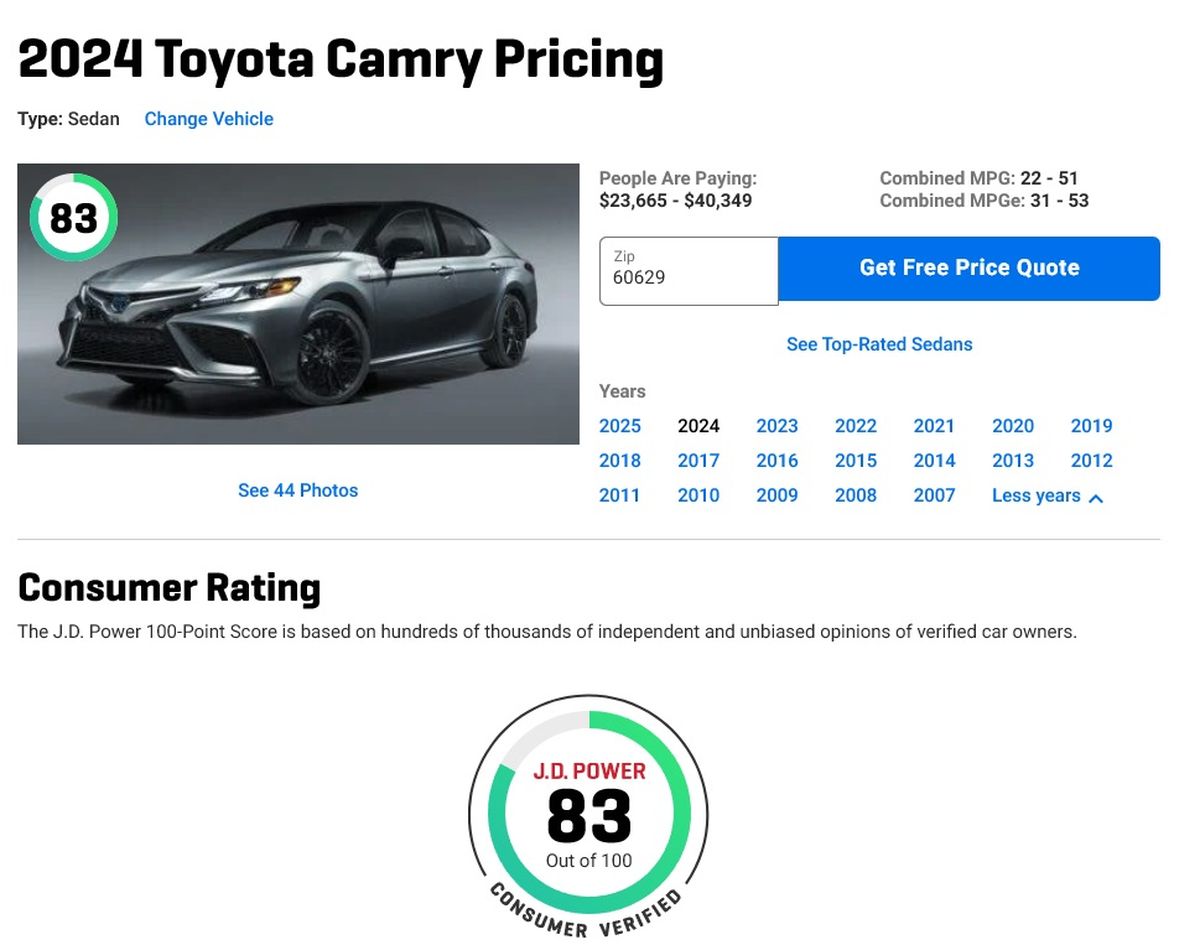Viewport: 1200px width, 945px height.
Task: Select the 2023 model year
Action: click(777, 426)
